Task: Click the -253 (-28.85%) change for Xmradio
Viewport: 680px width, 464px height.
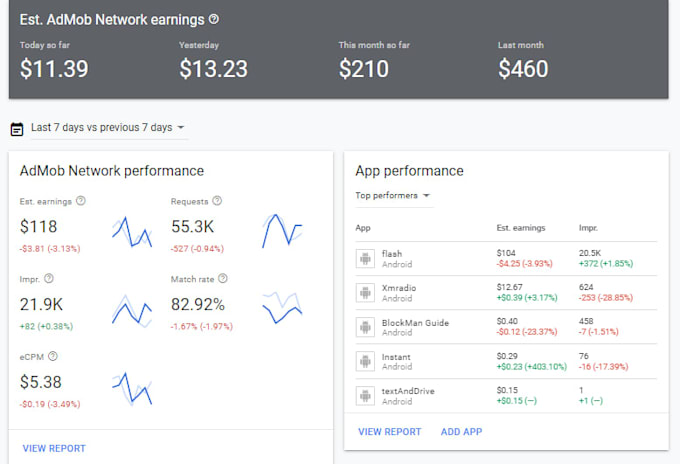Action: point(606,298)
